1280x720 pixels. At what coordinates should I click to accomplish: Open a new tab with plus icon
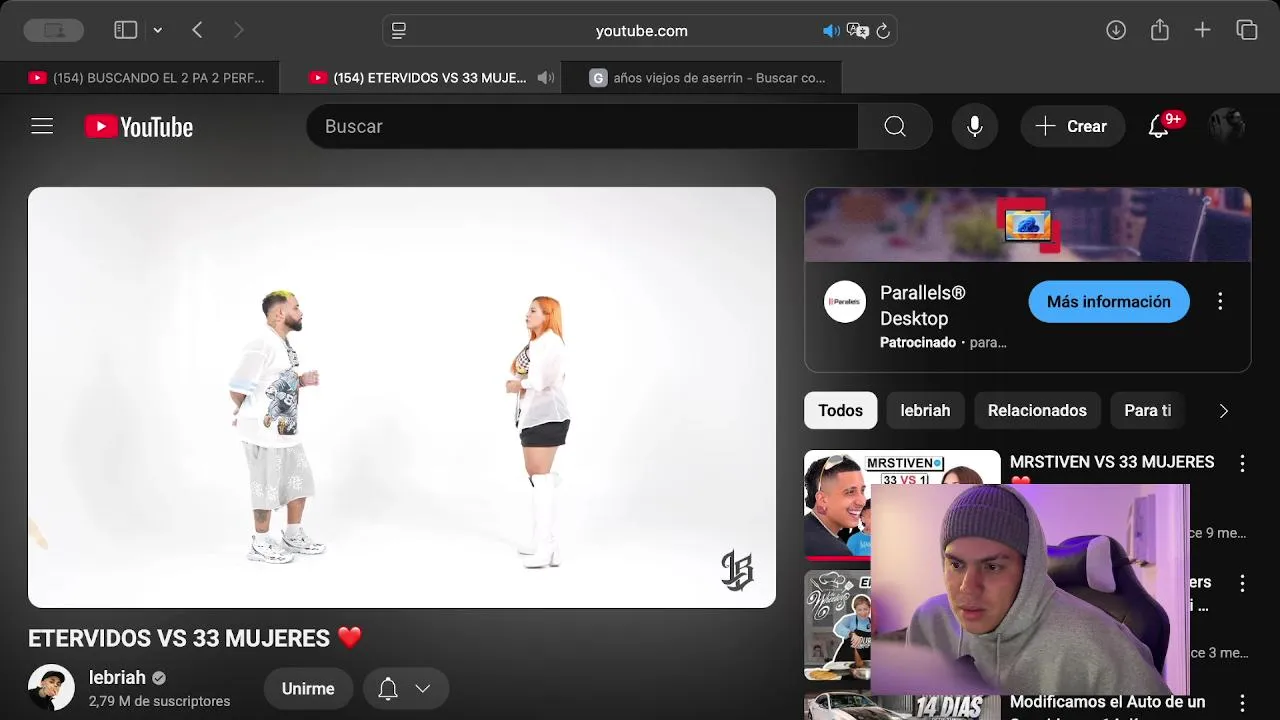coord(1203,30)
